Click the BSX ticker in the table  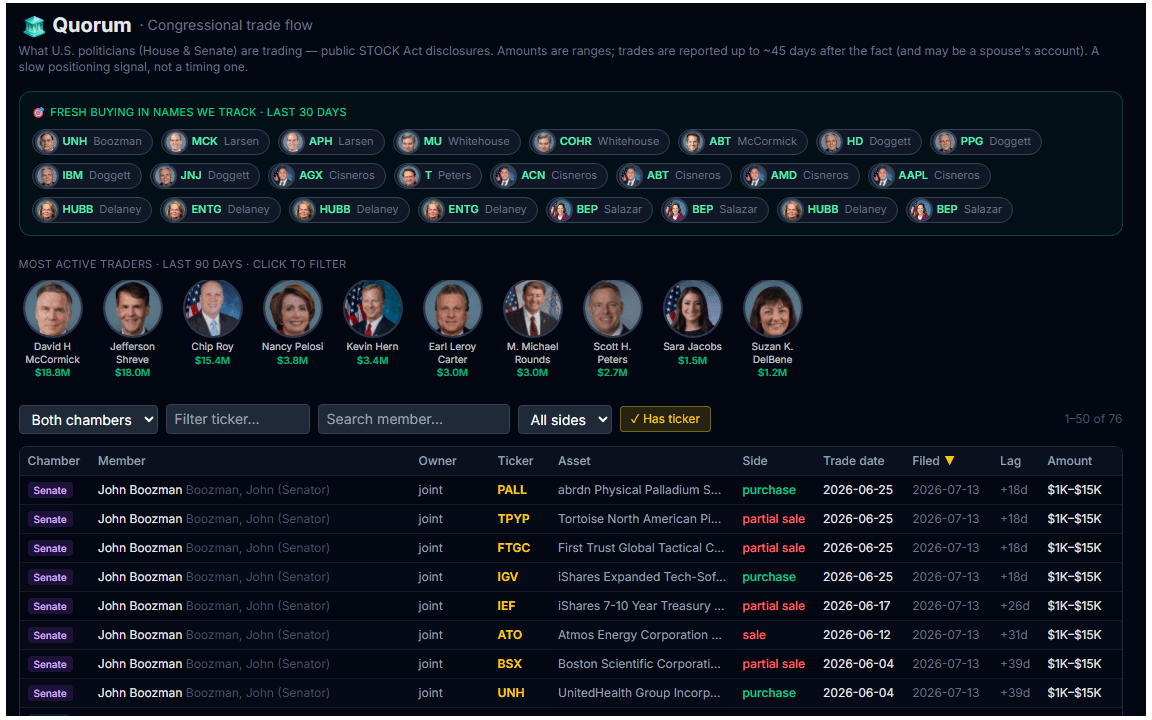(510, 664)
